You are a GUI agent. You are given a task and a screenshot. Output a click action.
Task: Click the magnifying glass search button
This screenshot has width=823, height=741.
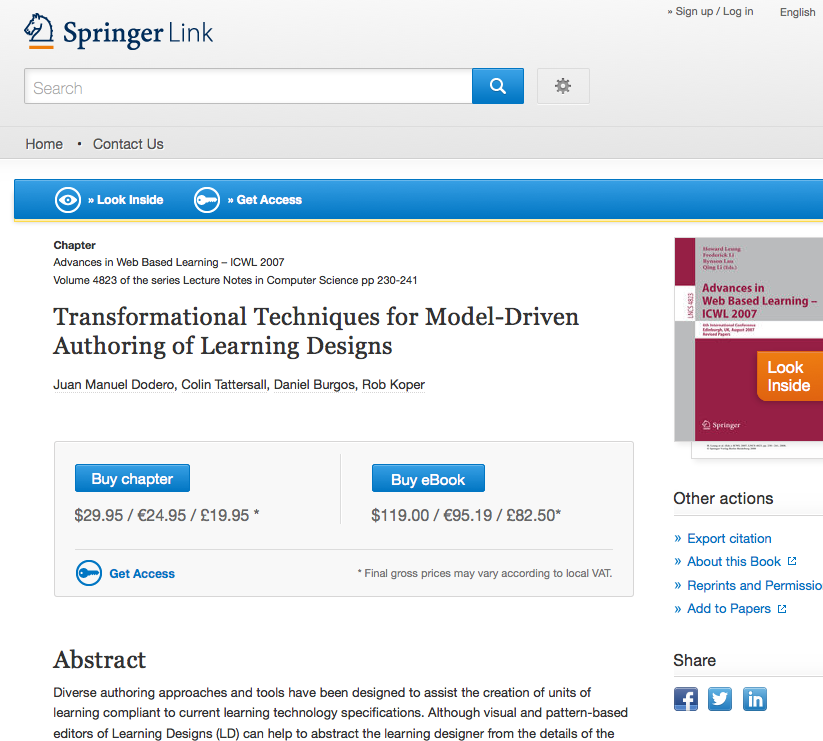pos(498,87)
